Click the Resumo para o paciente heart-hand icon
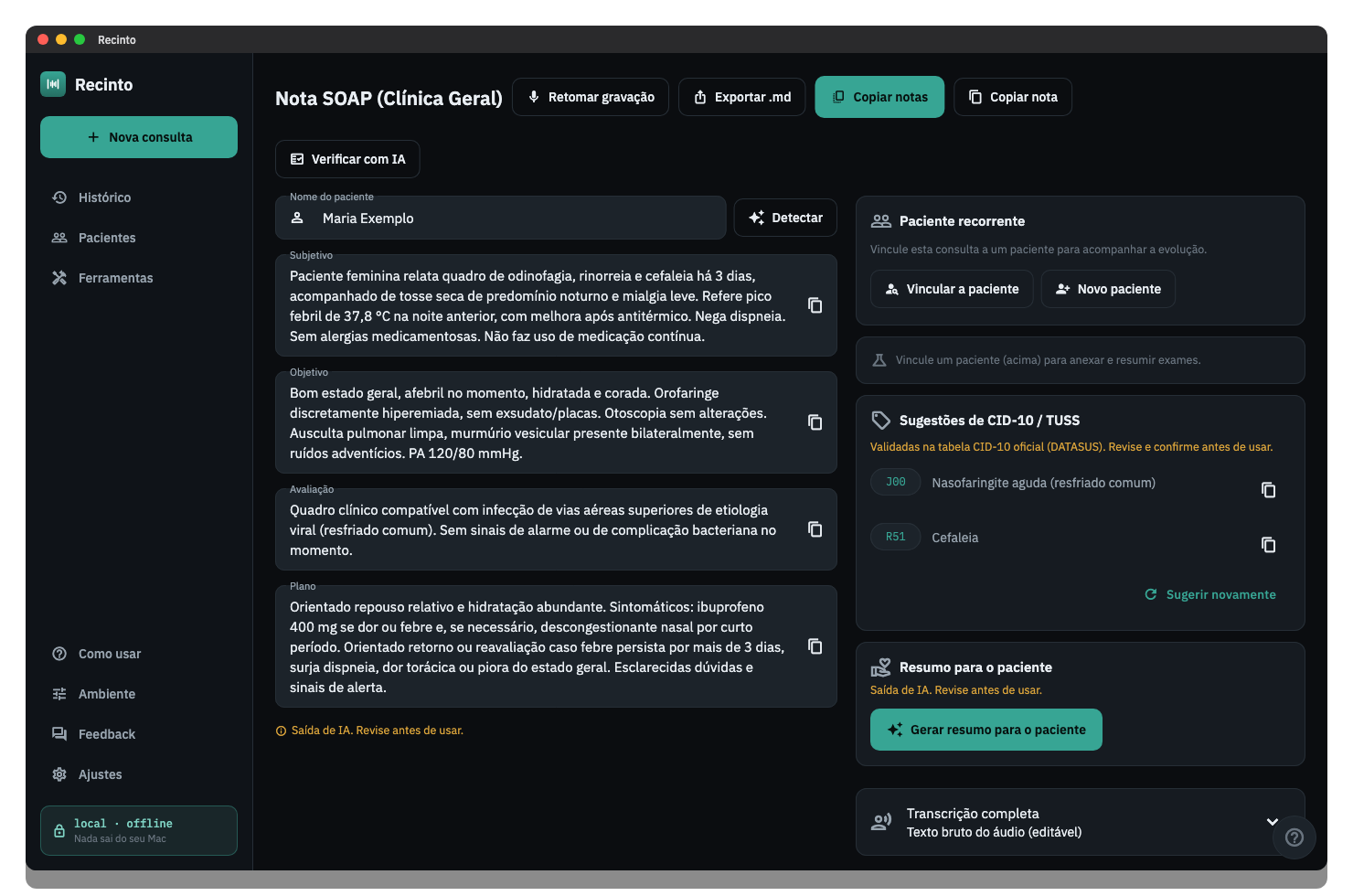This screenshot has width=1353, height=896. 880,667
